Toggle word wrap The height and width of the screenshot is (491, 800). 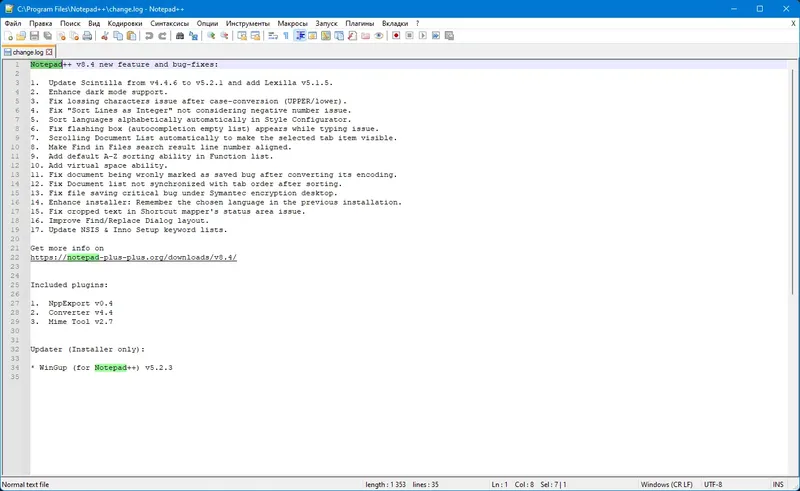click(x=273, y=36)
